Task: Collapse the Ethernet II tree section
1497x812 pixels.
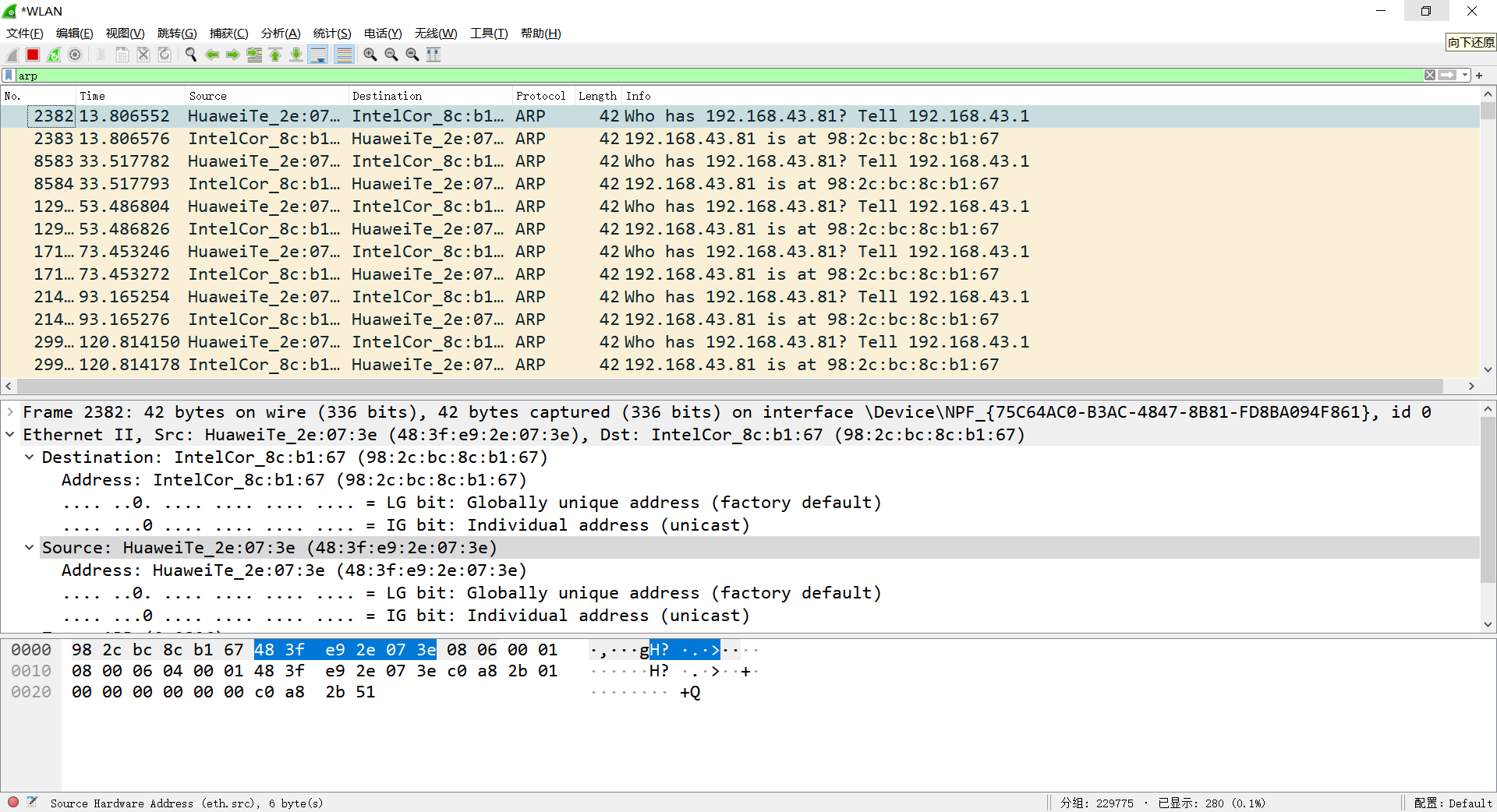Action: tap(10, 435)
